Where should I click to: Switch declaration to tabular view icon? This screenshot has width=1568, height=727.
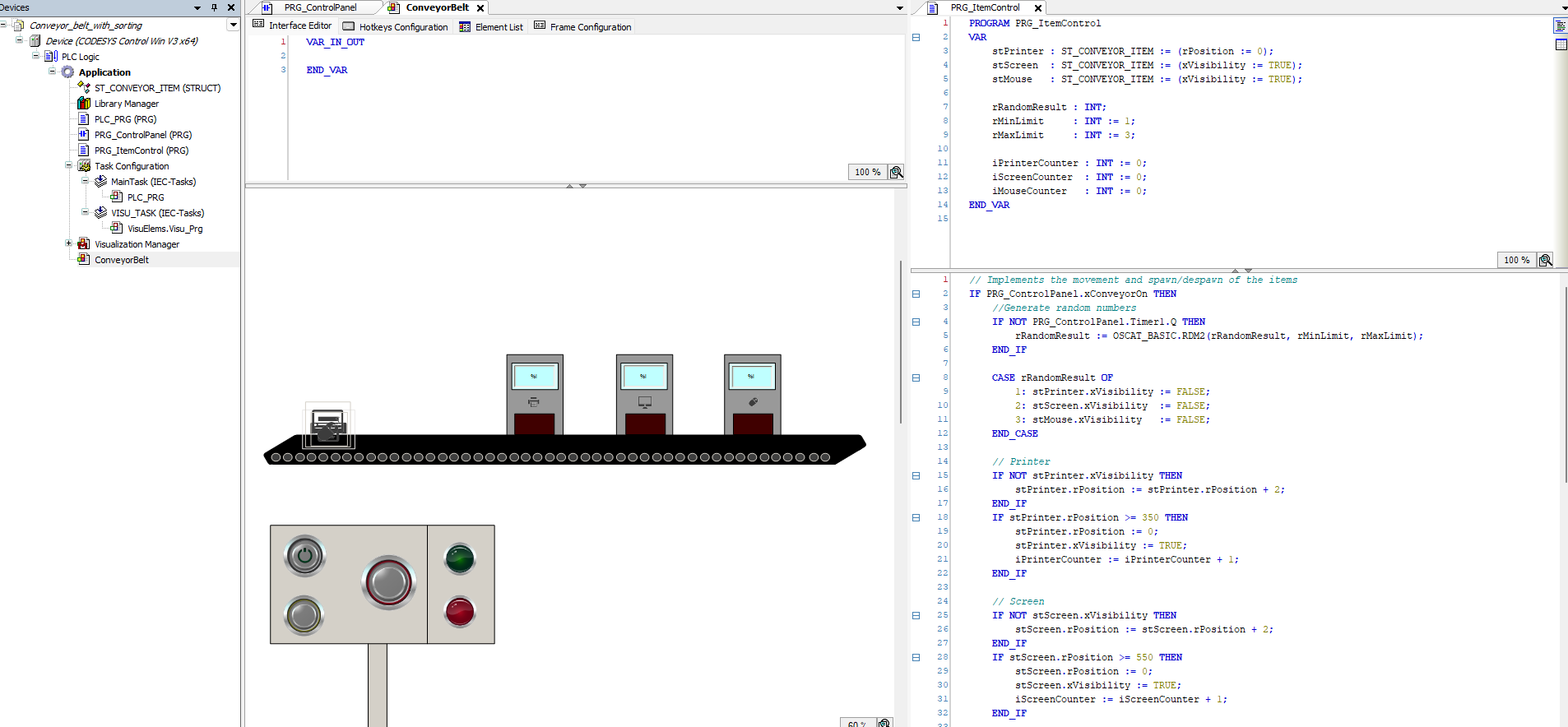click(1561, 44)
